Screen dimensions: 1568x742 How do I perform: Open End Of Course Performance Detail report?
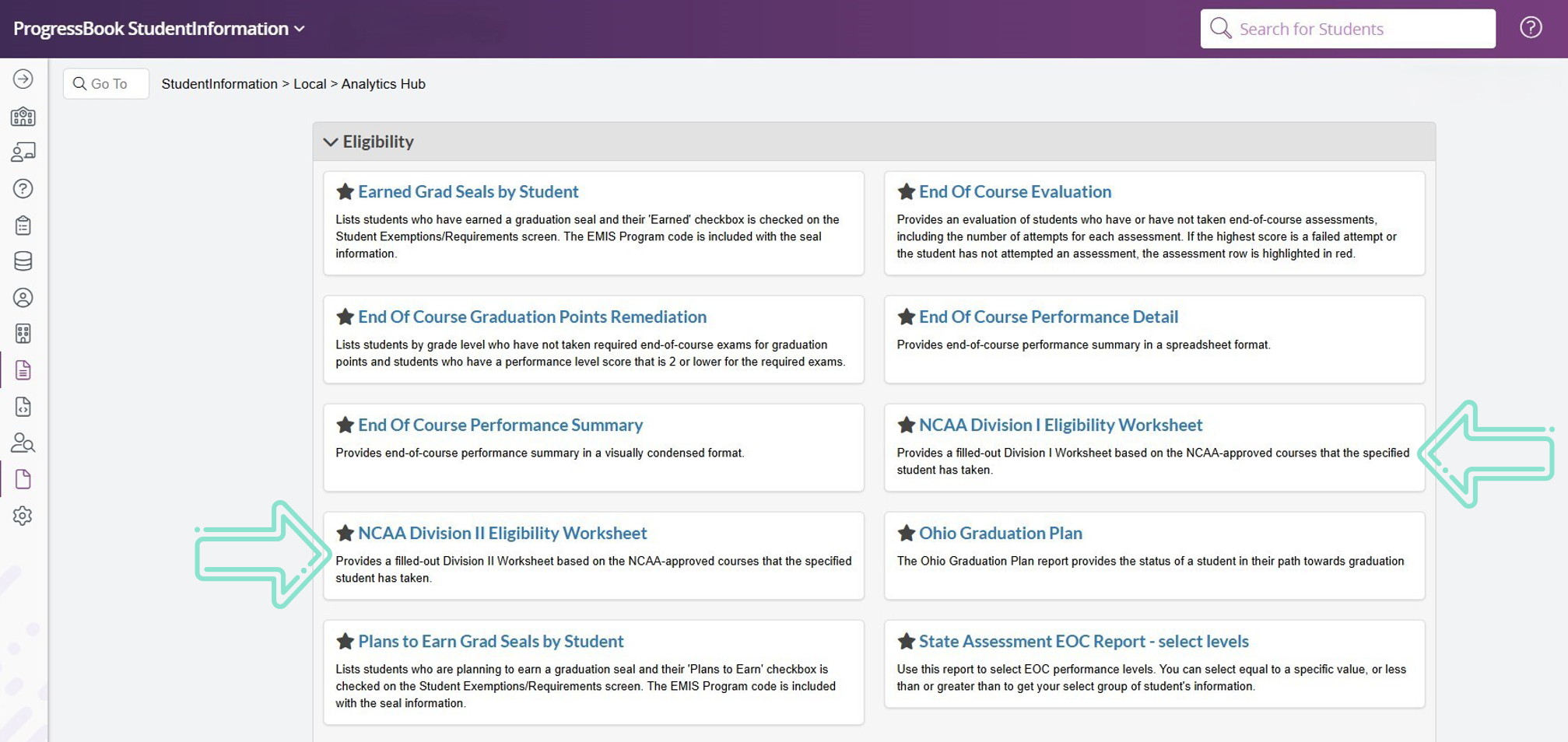(1048, 317)
